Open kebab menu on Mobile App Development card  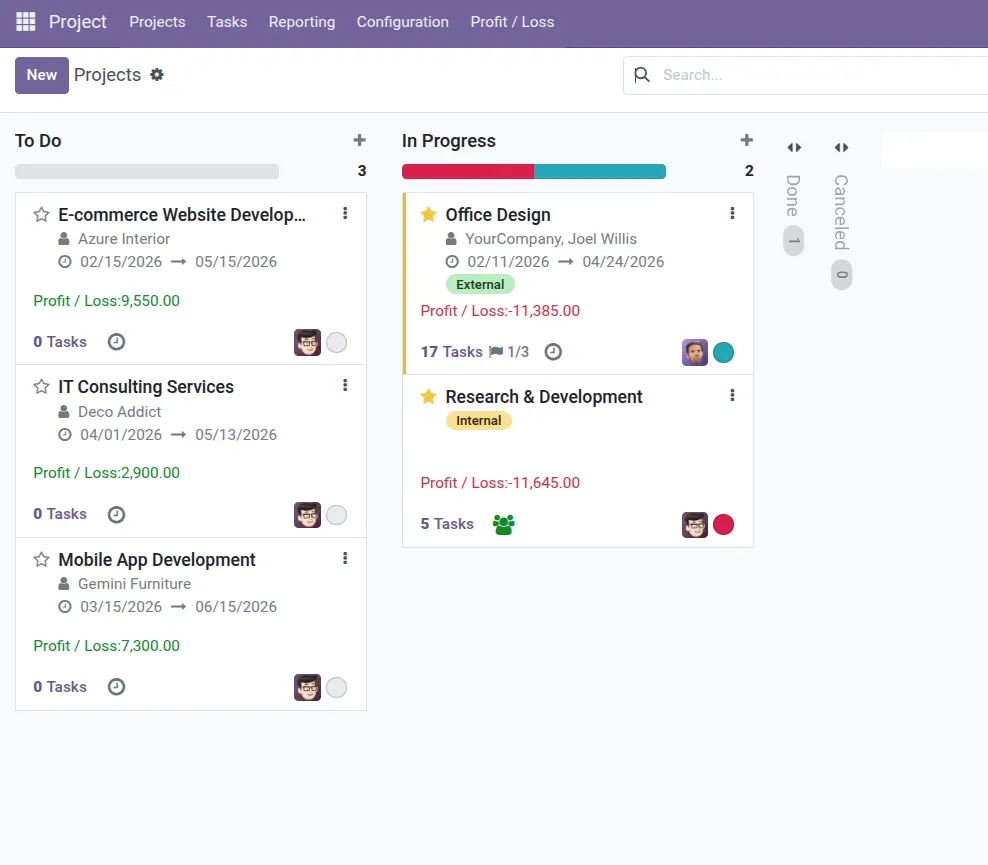(345, 558)
